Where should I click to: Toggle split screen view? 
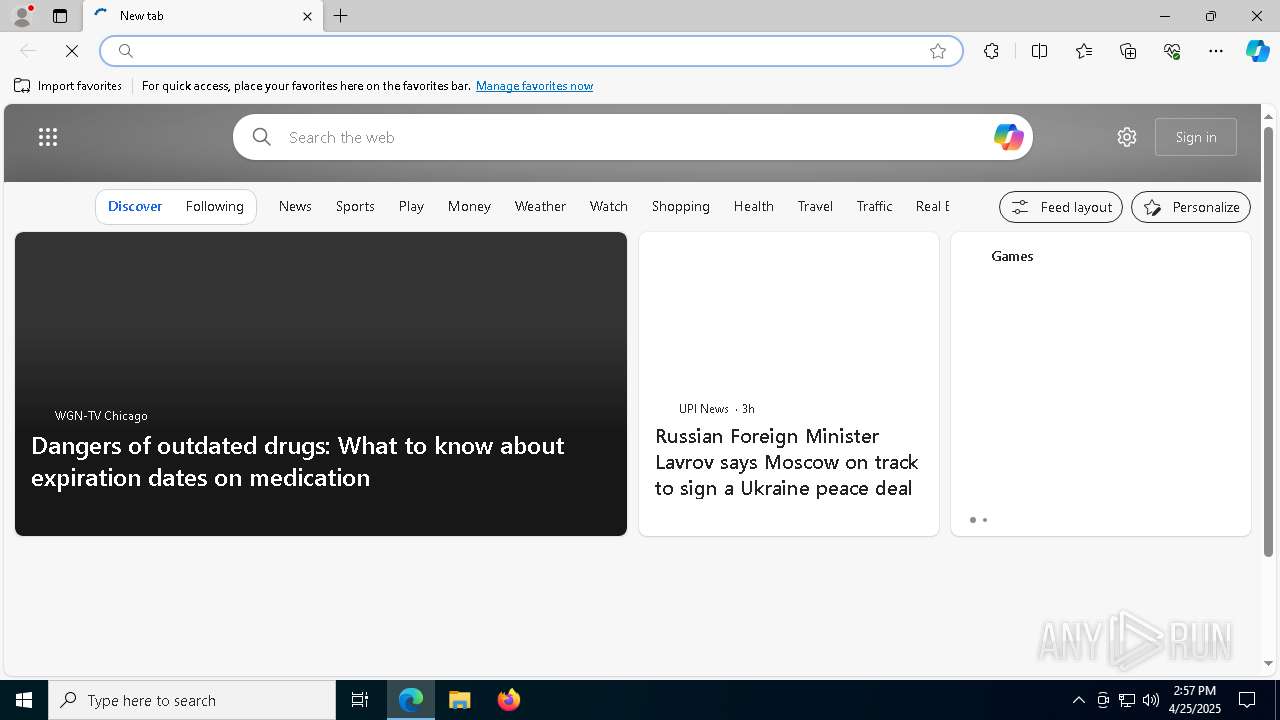pos(1039,51)
